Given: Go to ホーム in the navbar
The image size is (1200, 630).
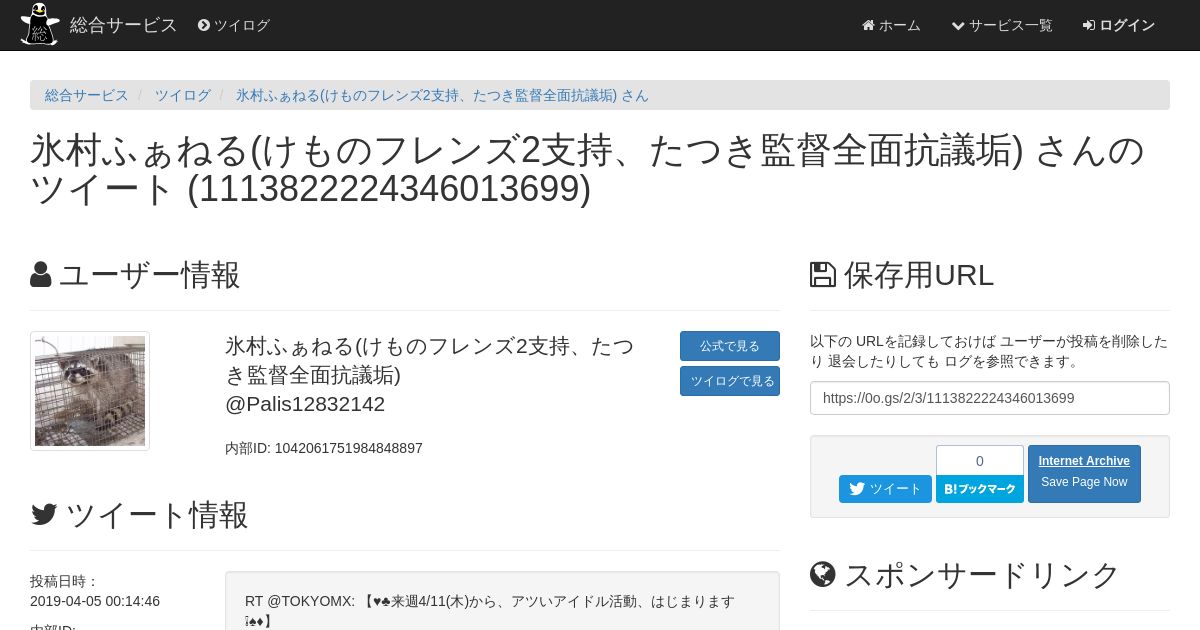Looking at the screenshot, I should coord(891,25).
